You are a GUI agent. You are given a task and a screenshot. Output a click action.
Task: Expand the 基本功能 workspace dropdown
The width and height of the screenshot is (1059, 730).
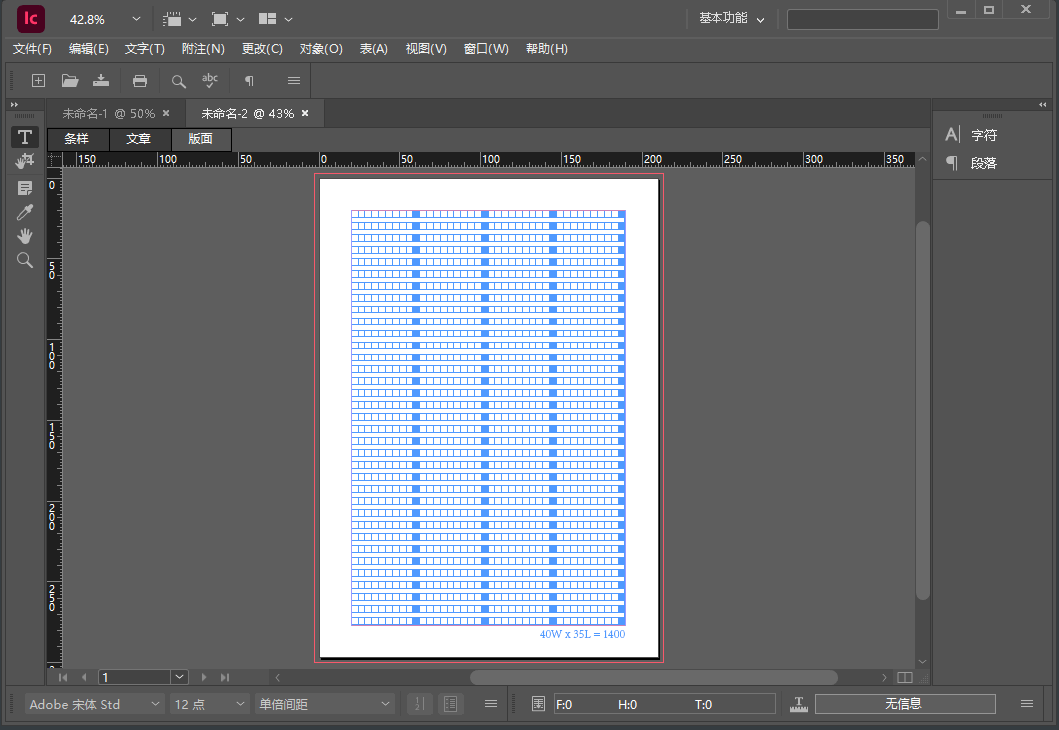click(732, 19)
